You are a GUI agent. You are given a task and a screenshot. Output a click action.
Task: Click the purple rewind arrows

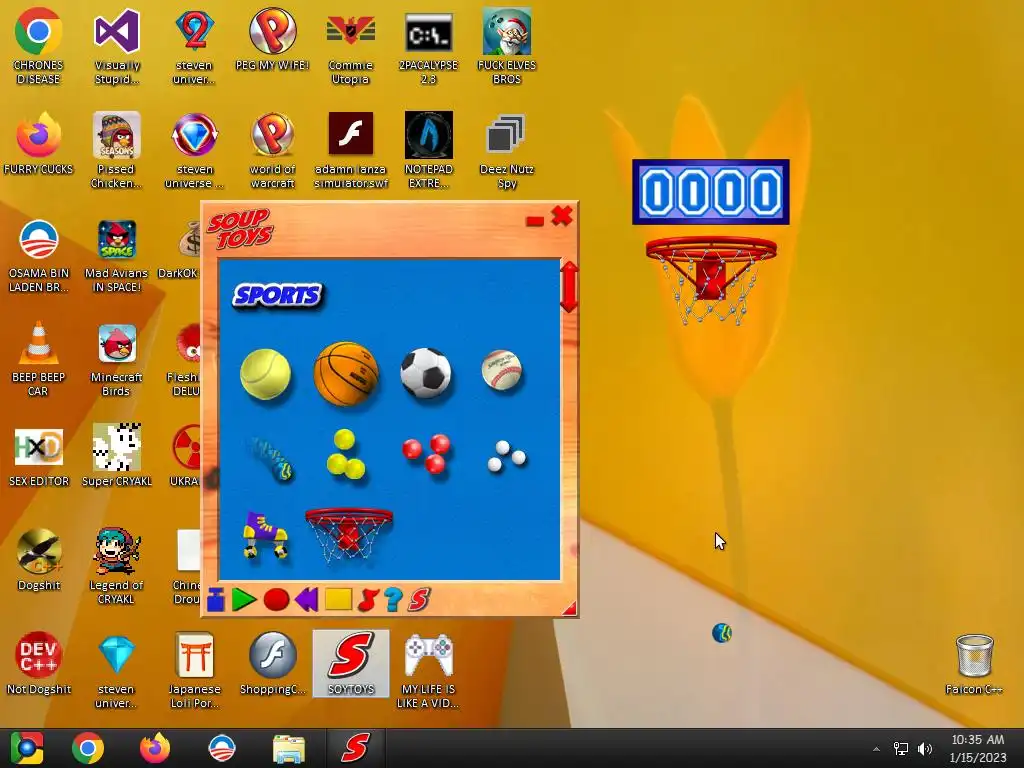pos(306,600)
